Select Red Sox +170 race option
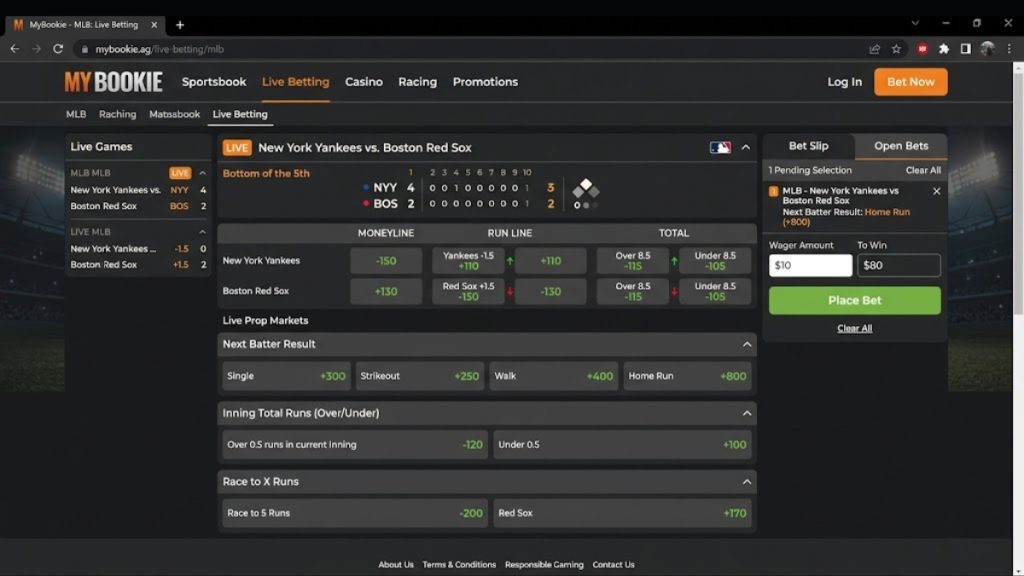The width and height of the screenshot is (1024, 576). tap(622, 513)
